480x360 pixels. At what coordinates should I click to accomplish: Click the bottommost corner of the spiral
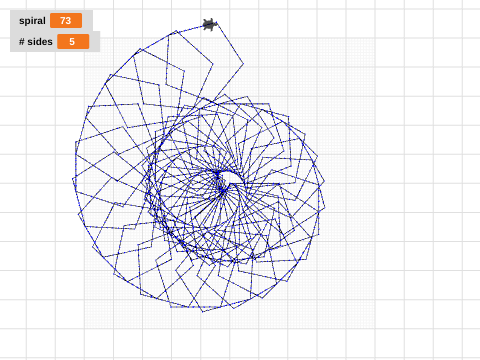click(x=203, y=312)
